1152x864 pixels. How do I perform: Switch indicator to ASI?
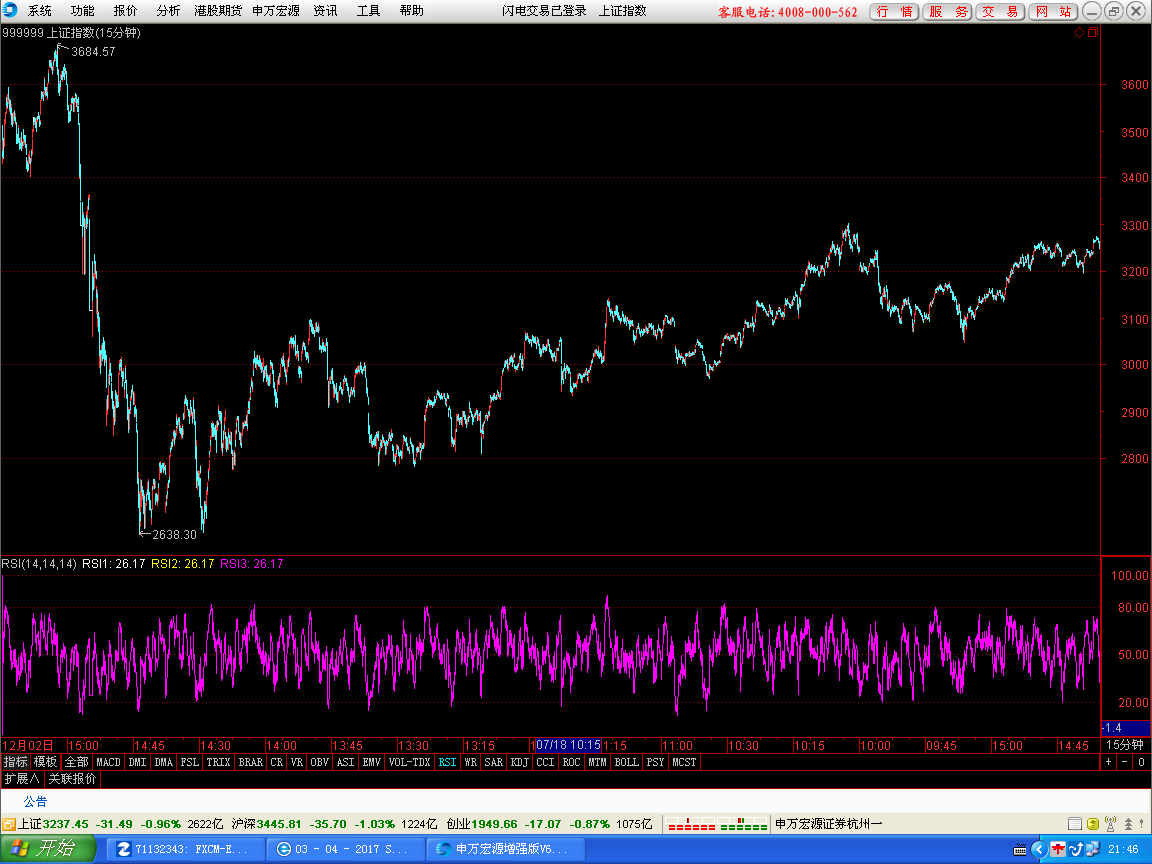(x=345, y=762)
